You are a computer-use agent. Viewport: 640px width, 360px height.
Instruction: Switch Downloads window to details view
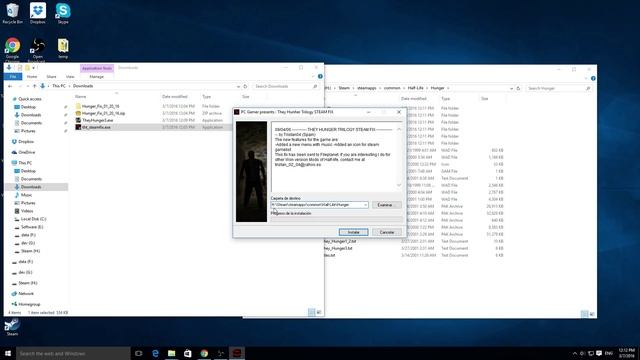pos(311,312)
